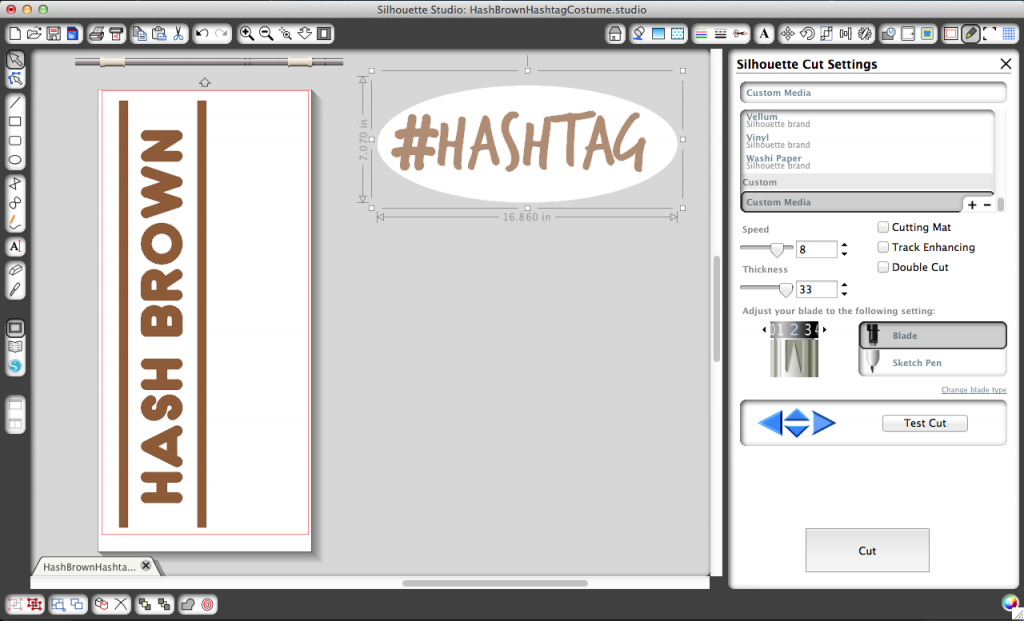Image resolution: width=1024 pixels, height=621 pixels.
Task: Select the HASH BROWN text on page
Action: click(161, 317)
